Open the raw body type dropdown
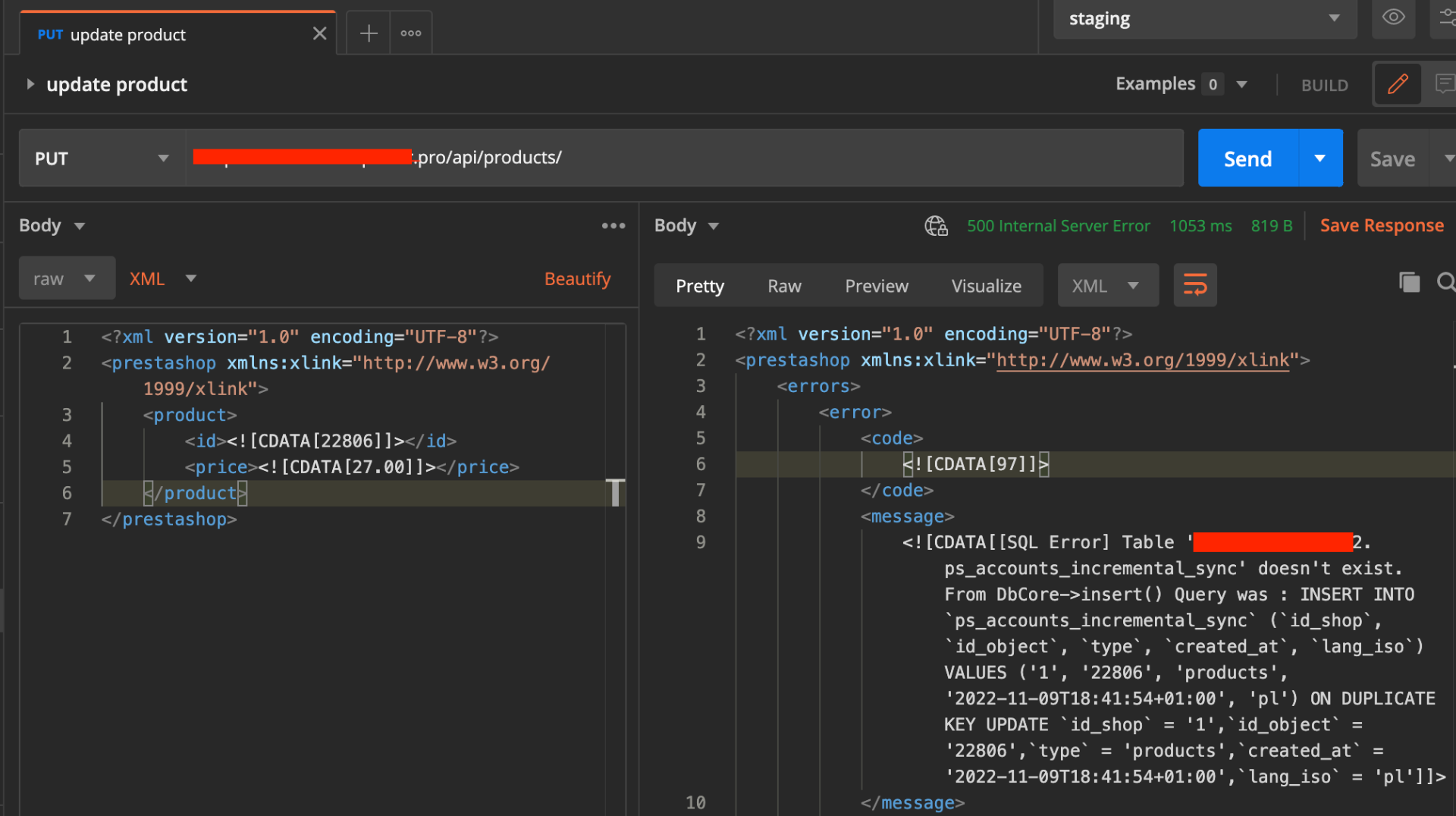This screenshot has width=1456, height=816. click(x=66, y=279)
